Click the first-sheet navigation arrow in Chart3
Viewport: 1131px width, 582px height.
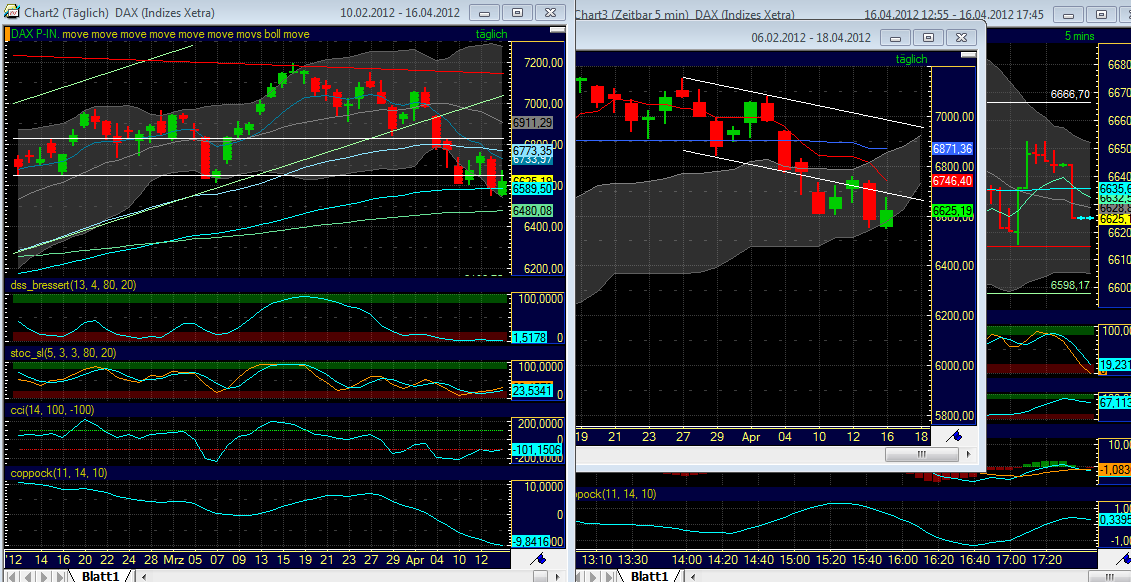580,575
